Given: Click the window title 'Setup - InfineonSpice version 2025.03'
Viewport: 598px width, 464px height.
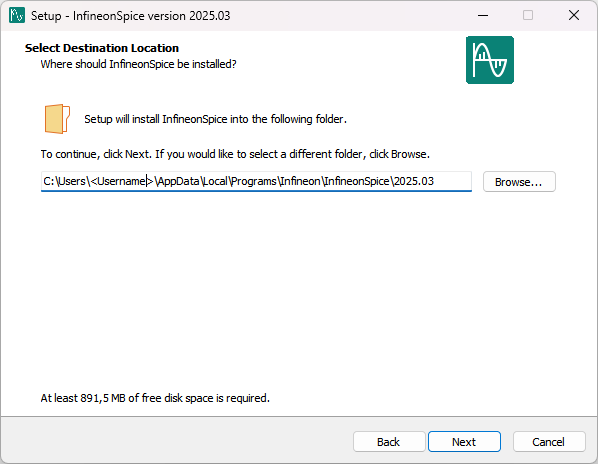Looking at the screenshot, I should (130, 16).
